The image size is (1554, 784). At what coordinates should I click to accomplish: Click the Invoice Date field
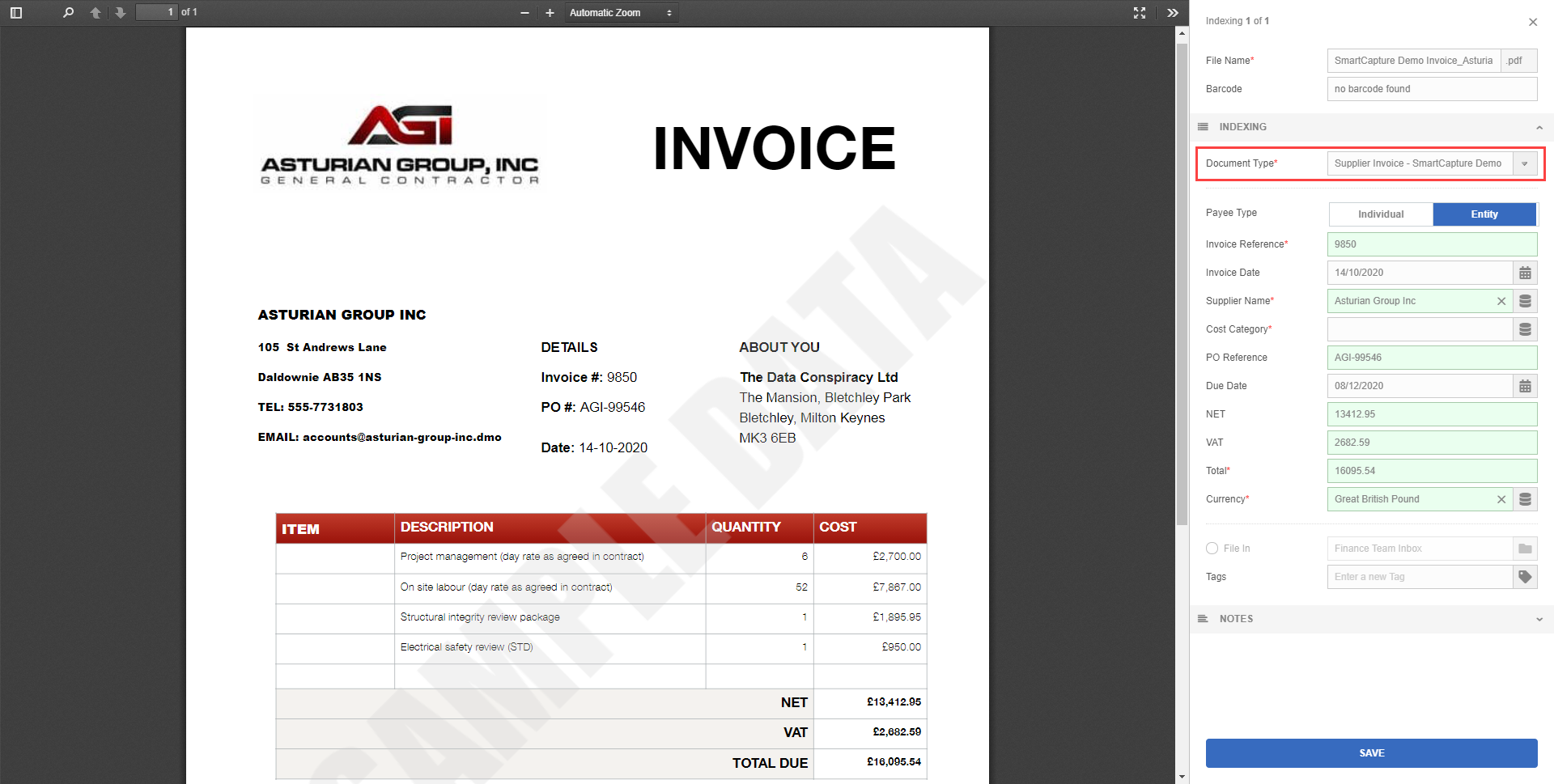[x=1420, y=273]
